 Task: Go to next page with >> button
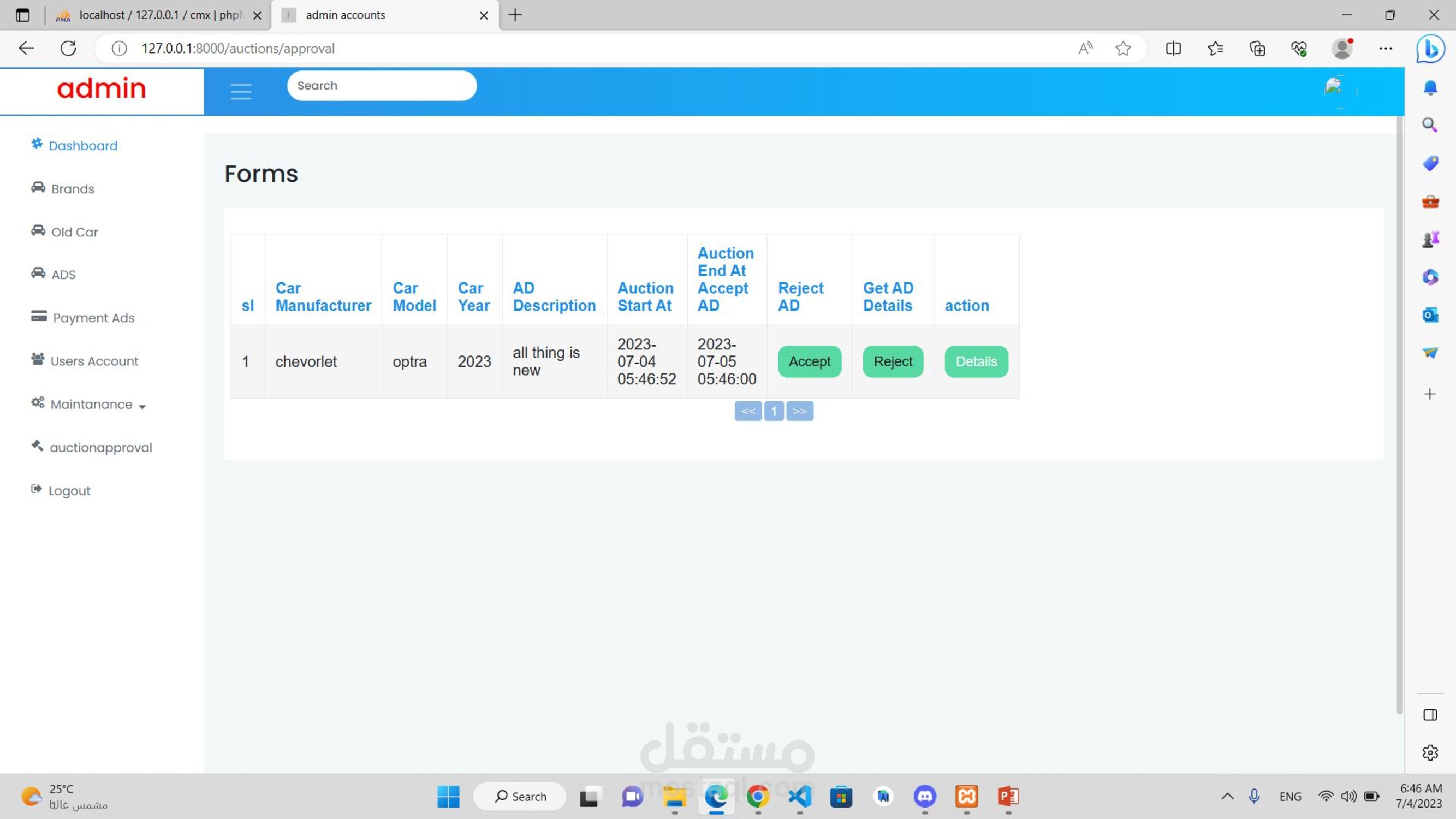click(x=799, y=411)
